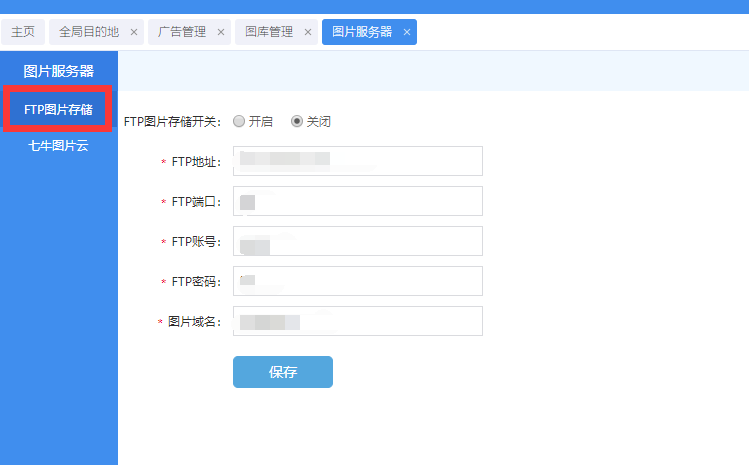Click into the FTP账号 field
Image resolution: width=749 pixels, height=465 pixels.
pos(357,241)
